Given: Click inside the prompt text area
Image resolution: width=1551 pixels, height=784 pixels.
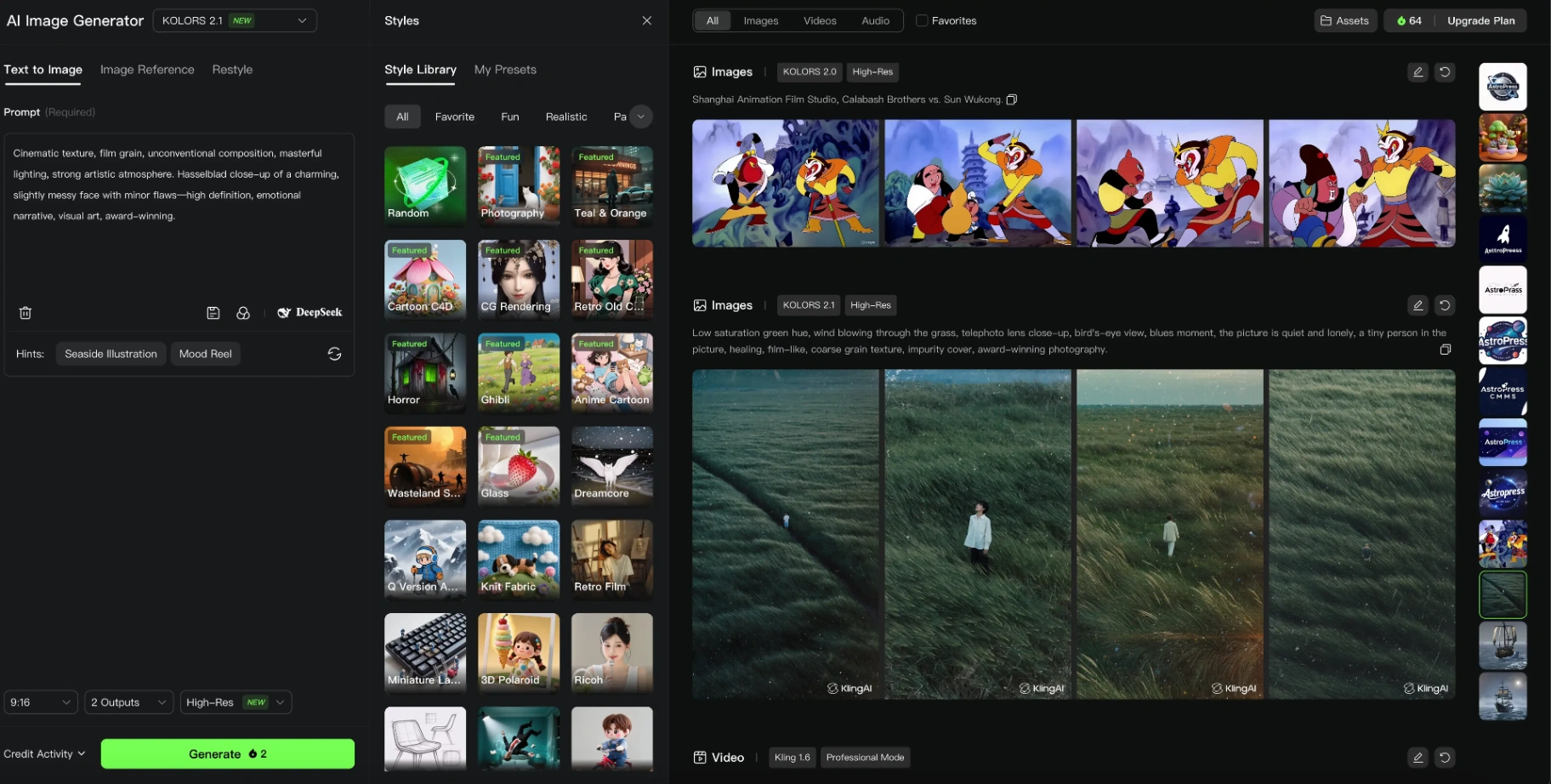Looking at the screenshot, I should click(x=179, y=217).
